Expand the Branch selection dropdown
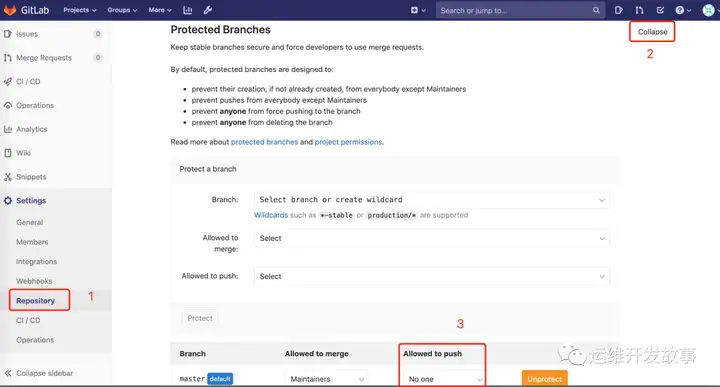 tap(432, 200)
